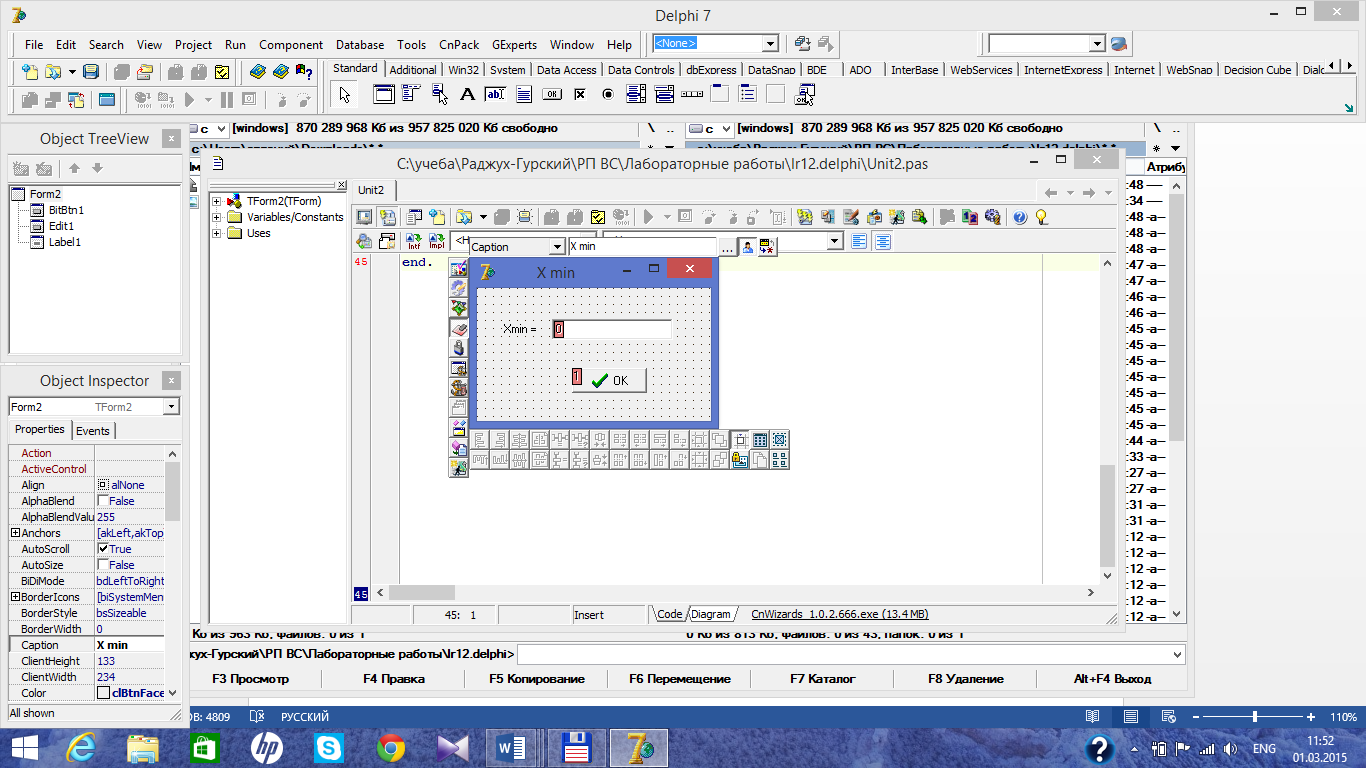This screenshot has height=768, width=1366.
Task: Select the Edit box component in palette
Action: click(494, 95)
